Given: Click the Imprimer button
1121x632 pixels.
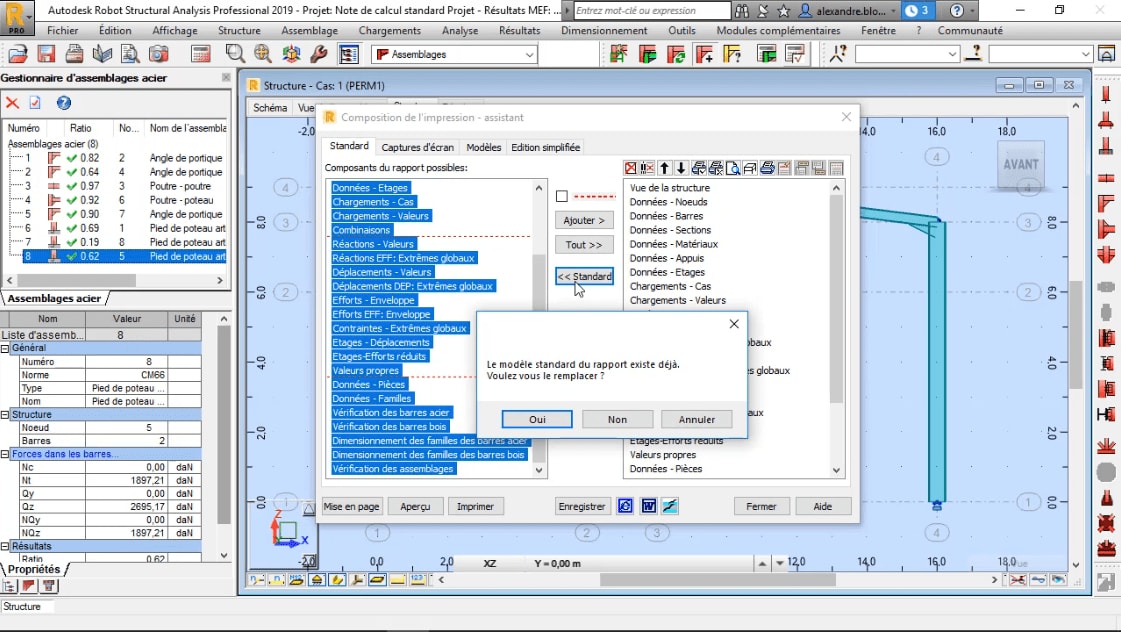Looking at the screenshot, I should (475, 506).
